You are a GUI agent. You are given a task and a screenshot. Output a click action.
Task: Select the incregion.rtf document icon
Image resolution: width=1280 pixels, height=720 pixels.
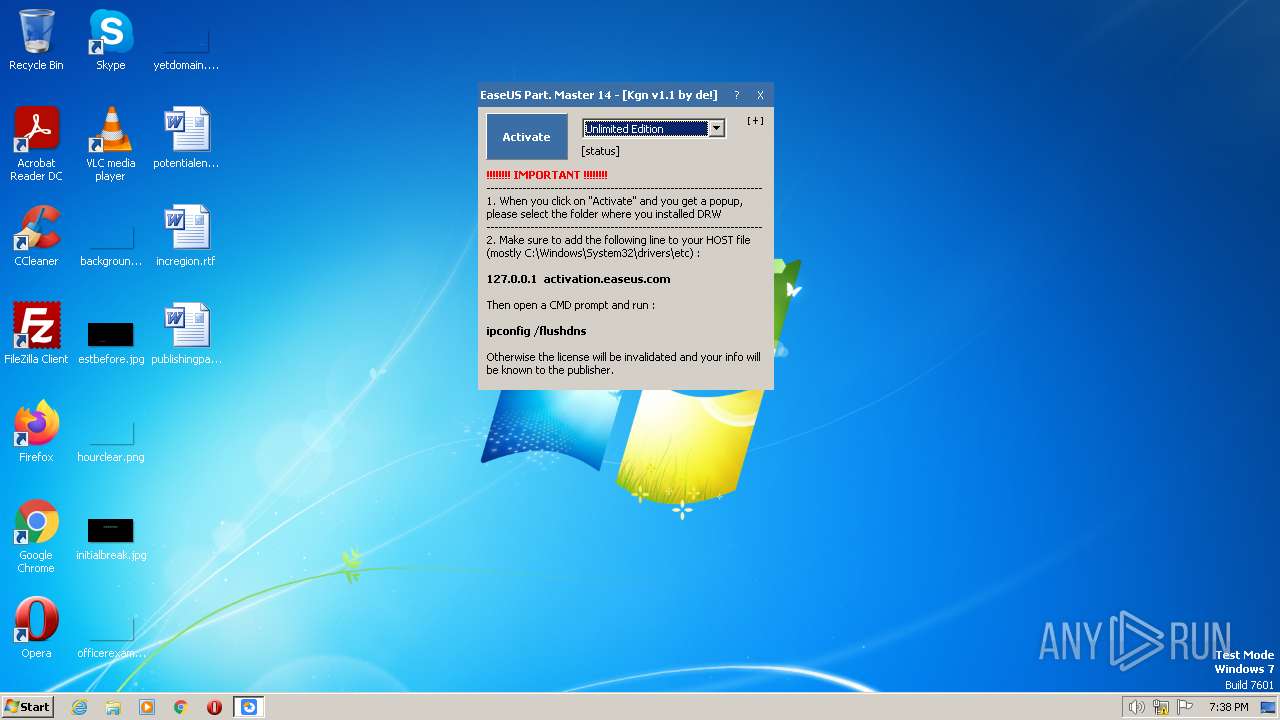[185, 236]
